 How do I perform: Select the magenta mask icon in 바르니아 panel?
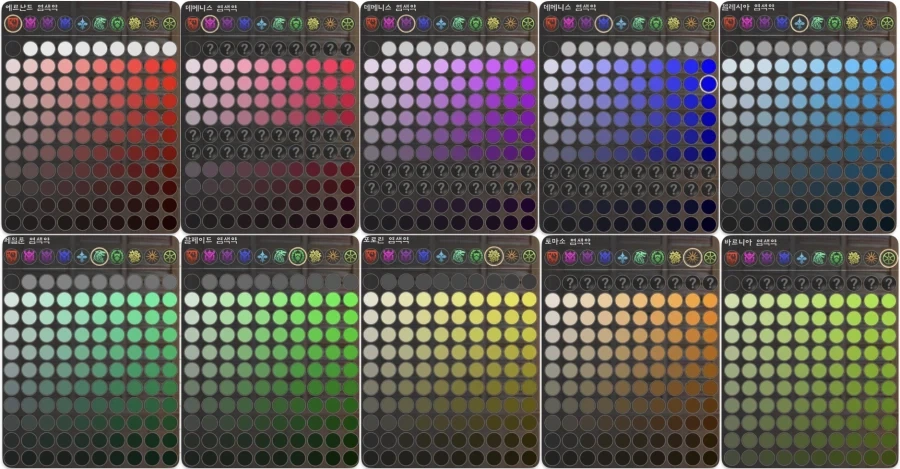click(x=750, y=258)
